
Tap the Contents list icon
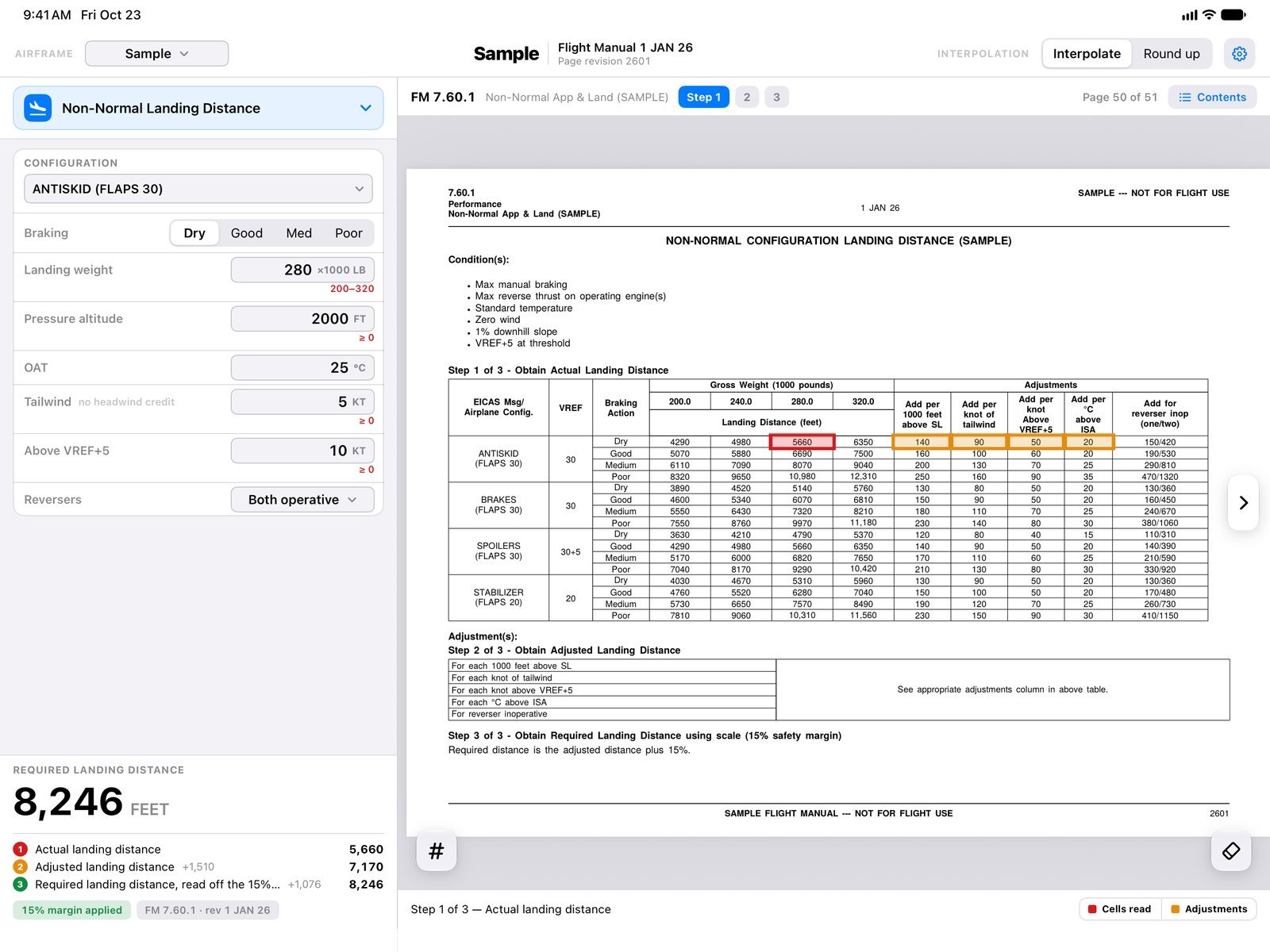[1185, 98]
